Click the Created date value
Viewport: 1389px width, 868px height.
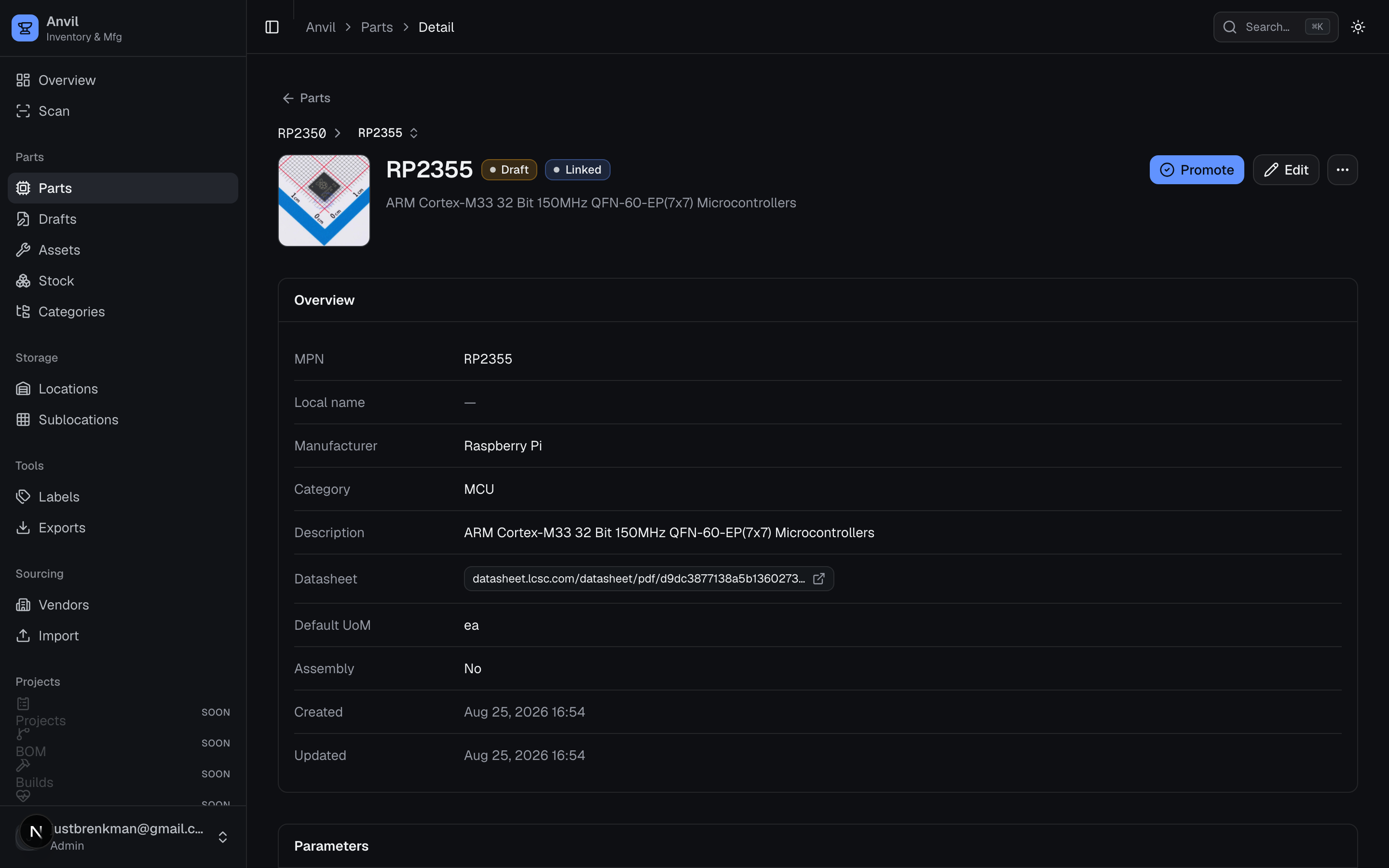pos(525,712)
